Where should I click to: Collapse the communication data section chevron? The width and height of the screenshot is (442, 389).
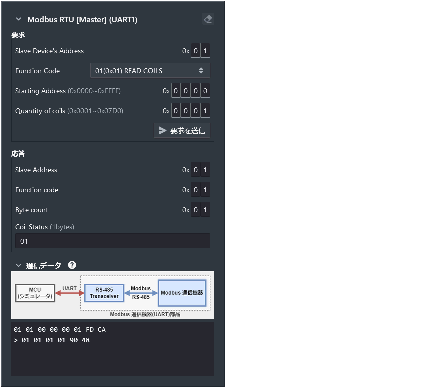point(18,265)
